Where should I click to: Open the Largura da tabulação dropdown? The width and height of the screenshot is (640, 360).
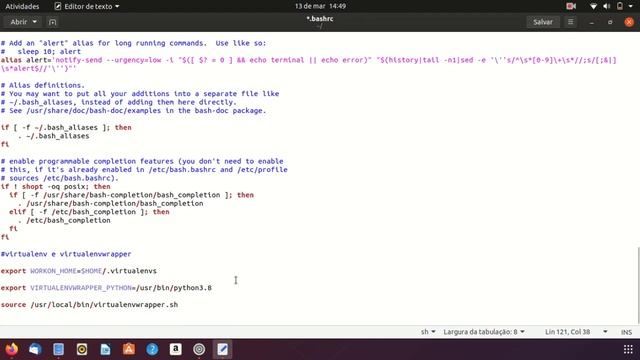click(x=484, y=332)
